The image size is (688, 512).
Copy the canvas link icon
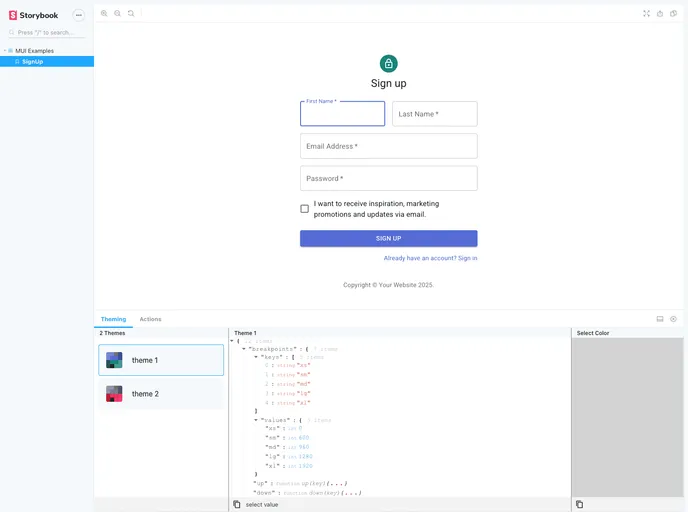click(673, 13)
